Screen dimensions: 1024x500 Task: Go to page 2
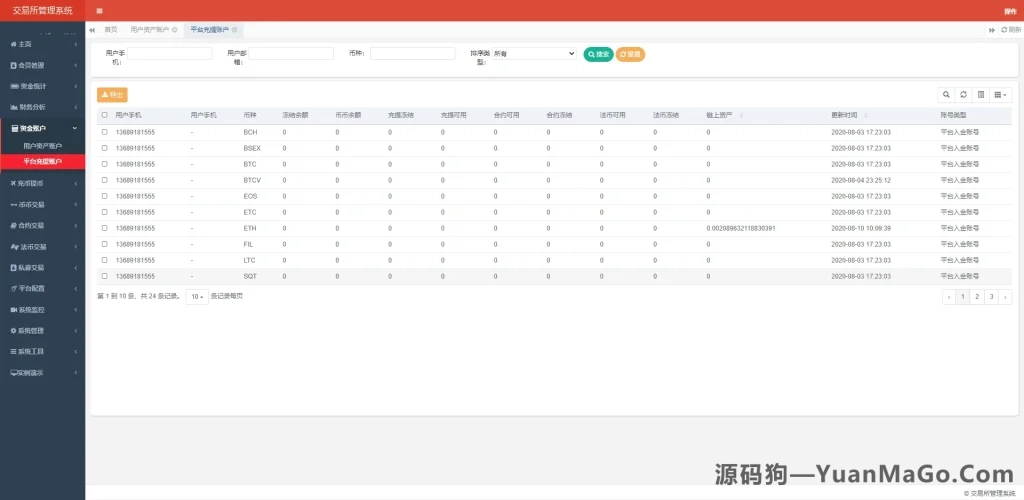point(976,297)
